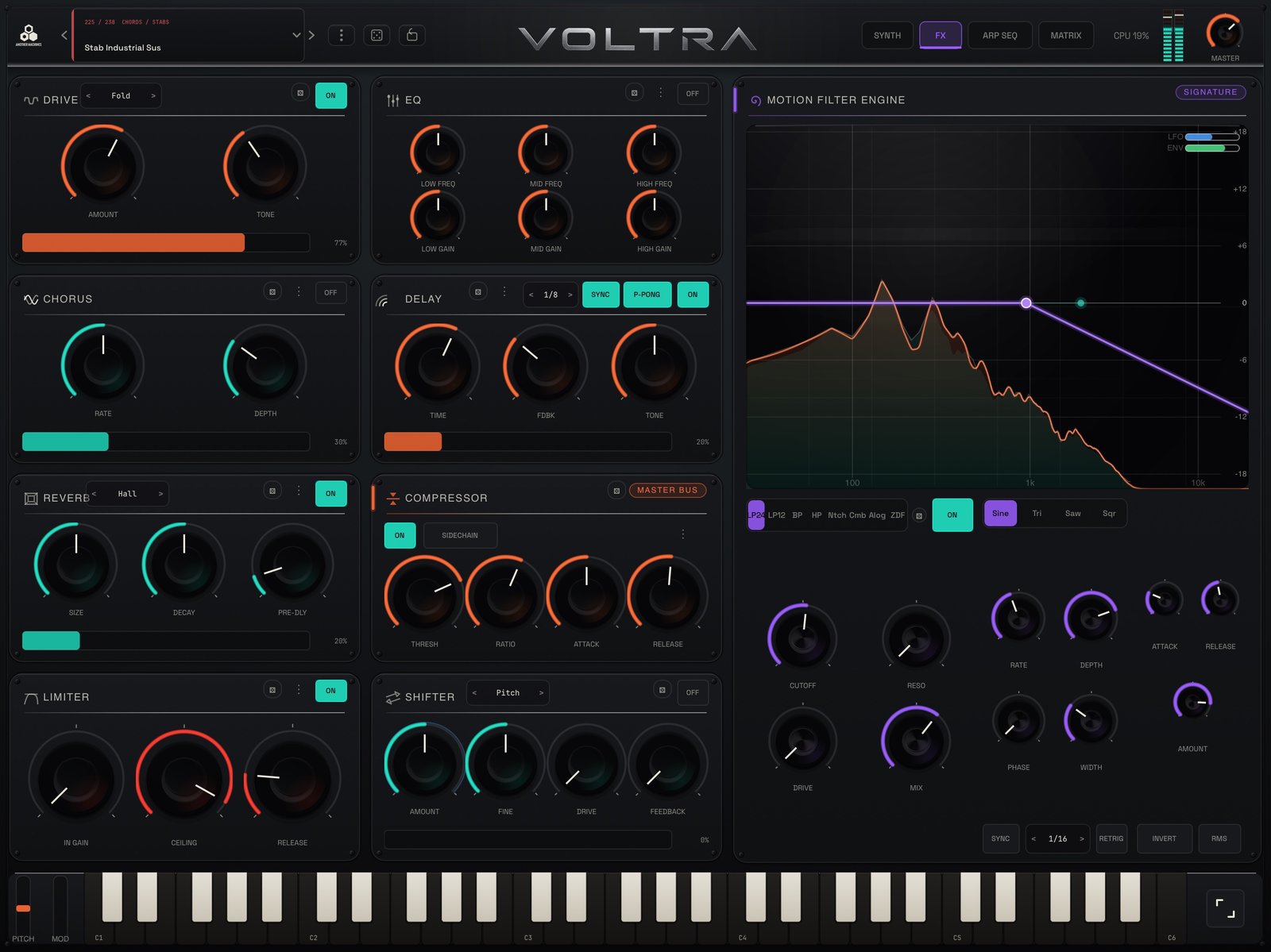1271x952 pixels.
Task: Open the Compressor three-dot menu
Action: pos(682,534)
